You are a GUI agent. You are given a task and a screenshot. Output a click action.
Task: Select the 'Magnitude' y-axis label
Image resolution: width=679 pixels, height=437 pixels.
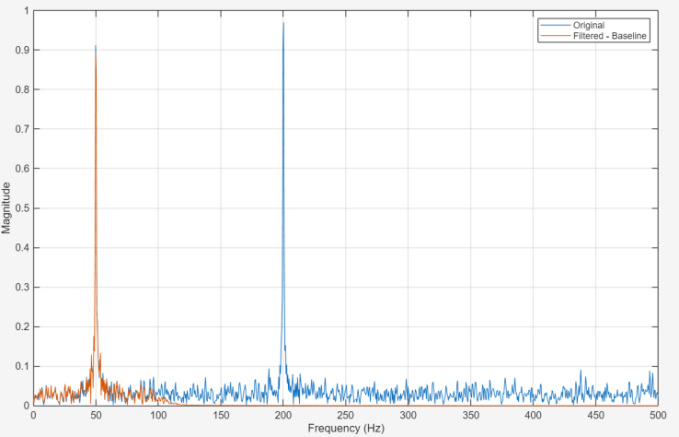point(7,208)
